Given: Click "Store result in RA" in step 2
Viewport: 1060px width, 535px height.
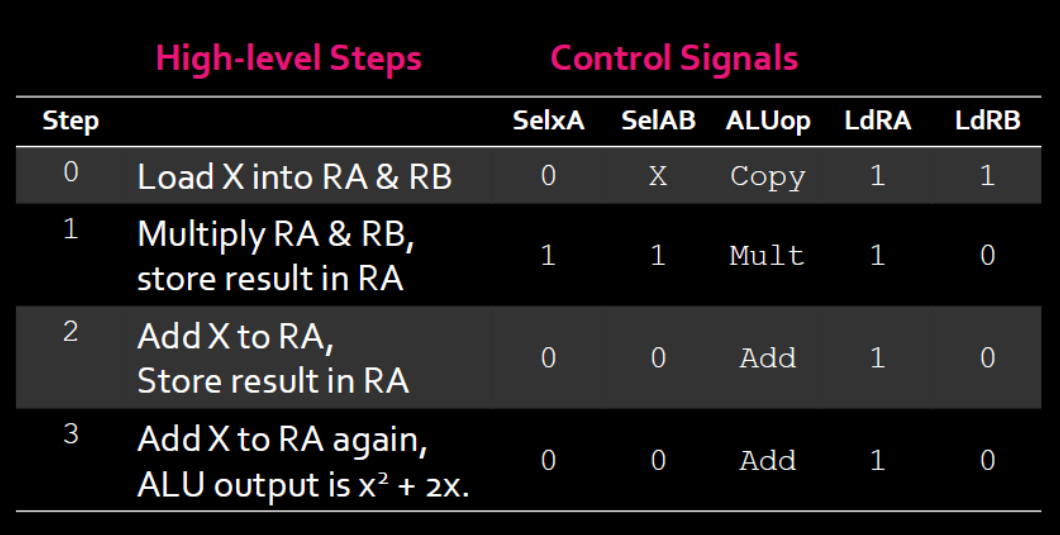Looking at the screenshot, I should (x=272, y=381).
